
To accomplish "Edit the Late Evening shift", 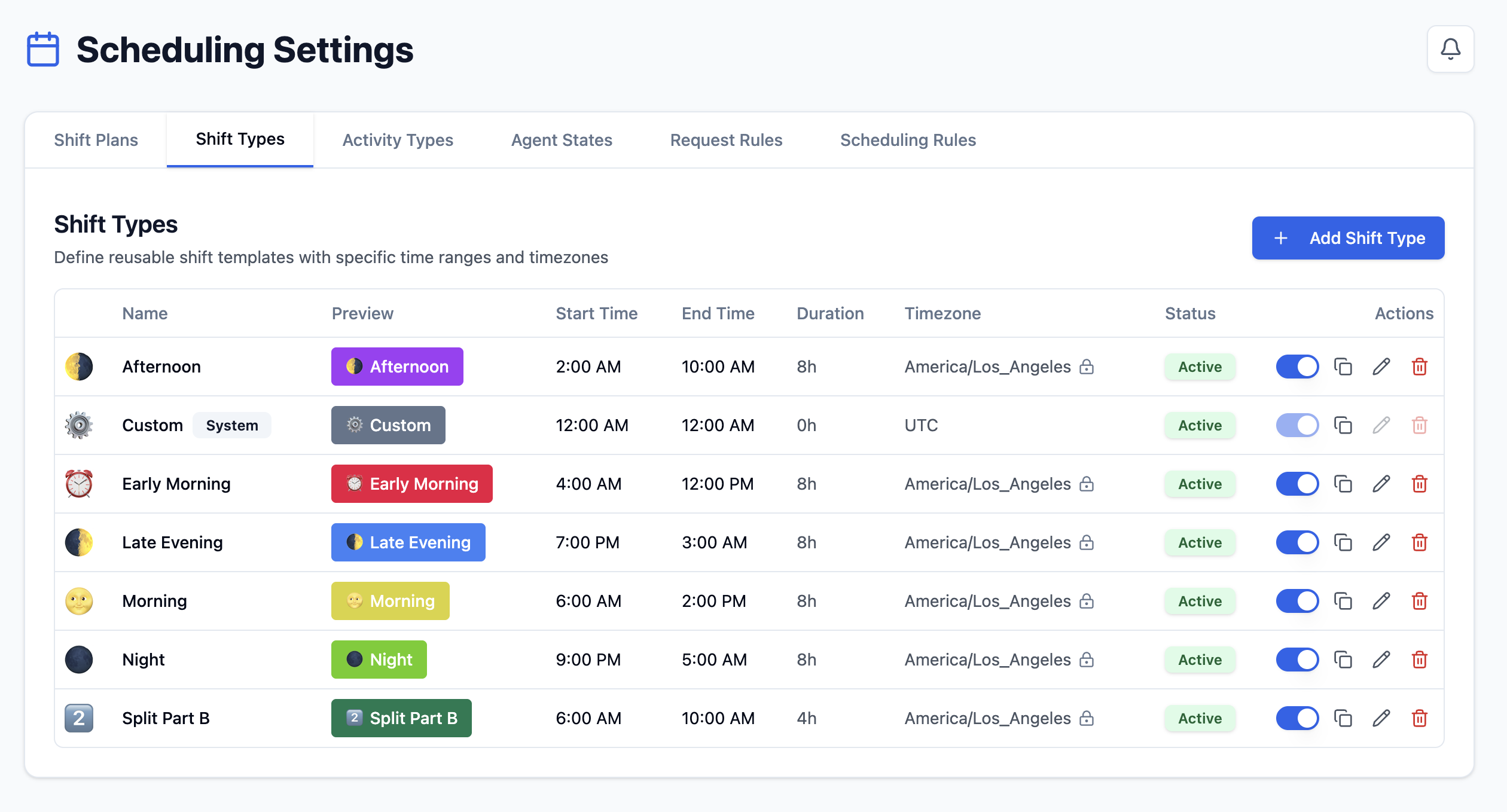I will click(x=1381, y=542).
